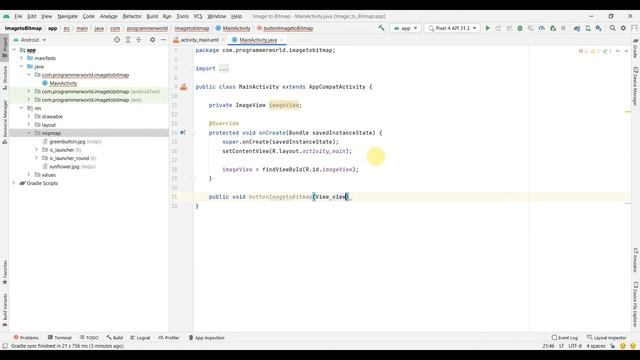Open the Device File Explorer side panel
Screen dimensions: 640x360
tap(636, 304)
